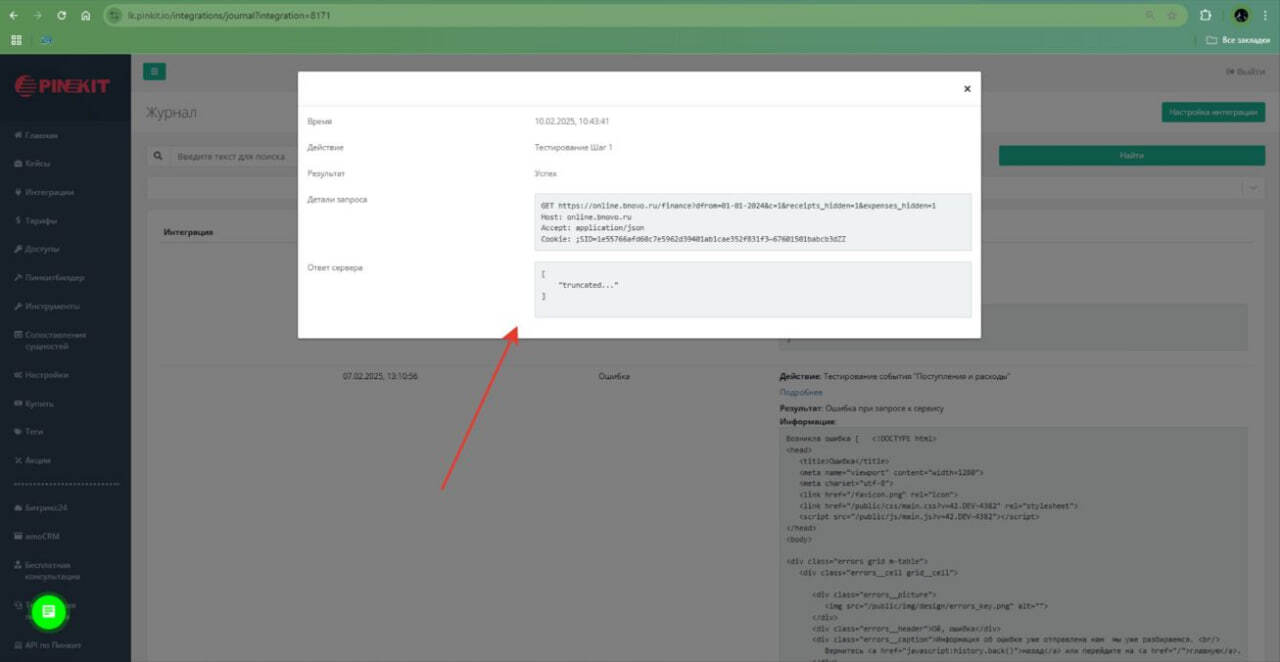Open the 'Все закладки' bookmarks folder
1280x662 pixels.
(x=1238, y=40)
